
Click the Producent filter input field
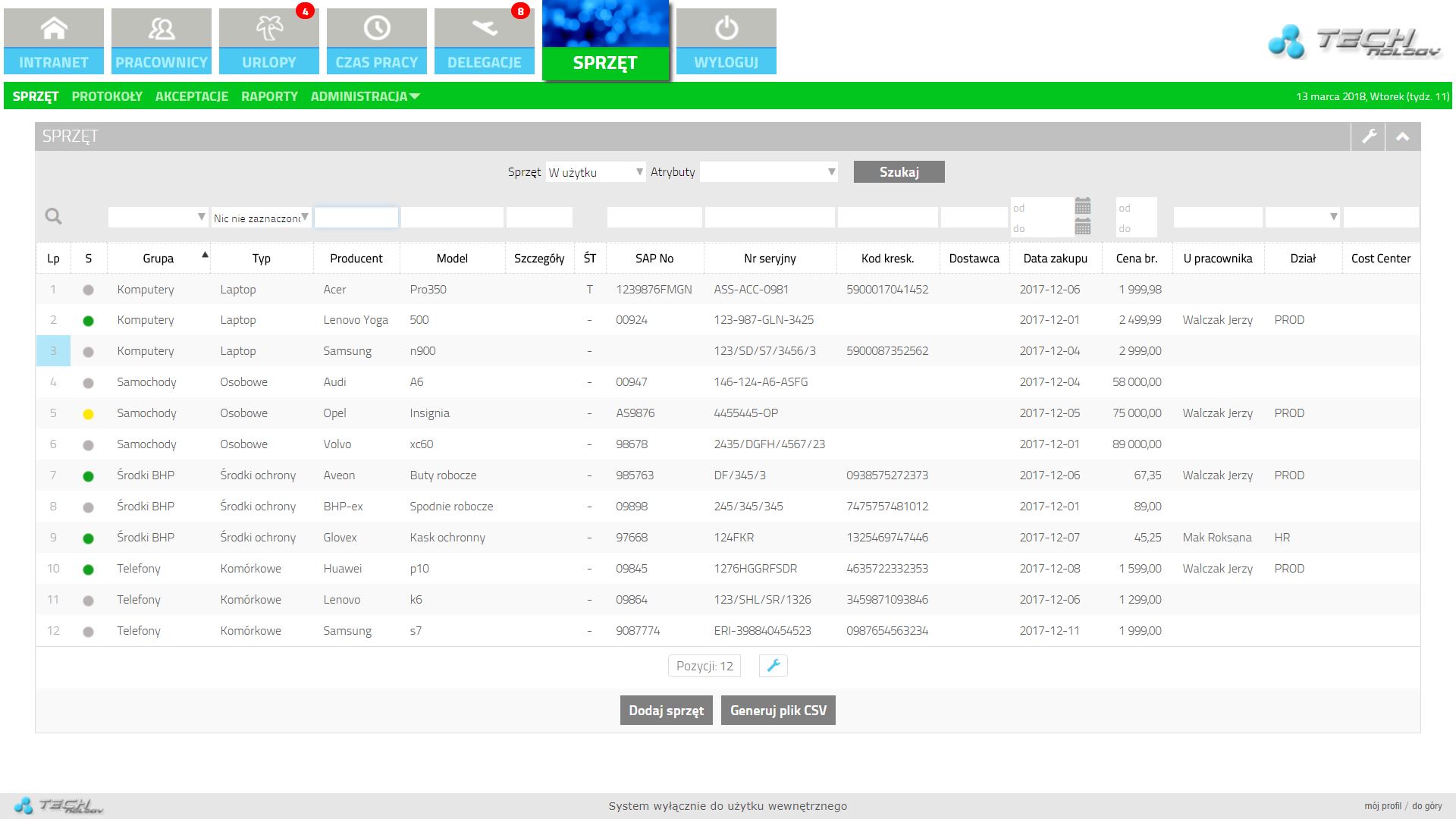[x=356, y=218]
